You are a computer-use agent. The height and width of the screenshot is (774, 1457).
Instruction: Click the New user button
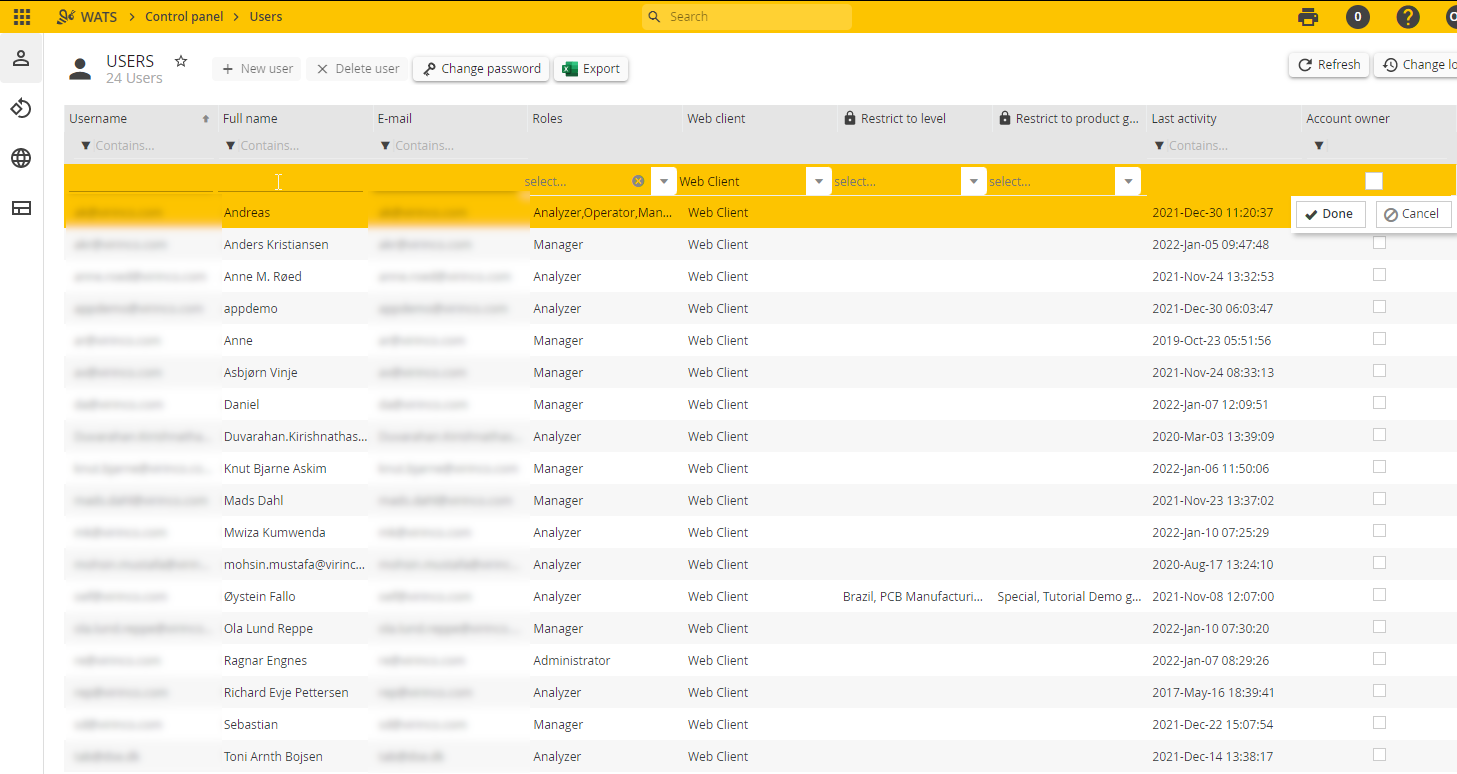257,69
